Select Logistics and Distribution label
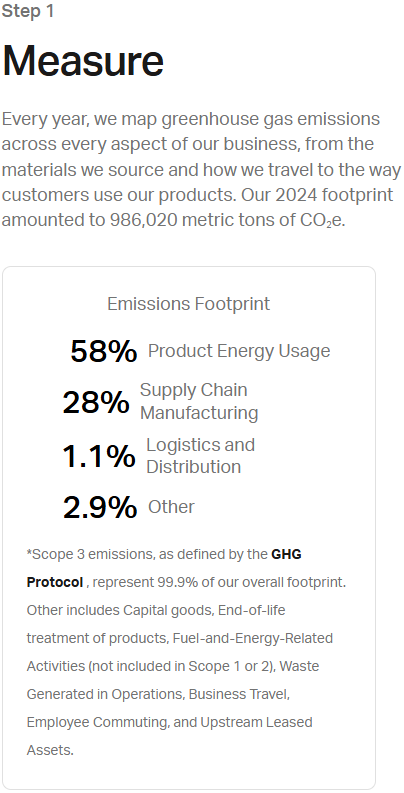404x793 pixels. click(201, 456)
